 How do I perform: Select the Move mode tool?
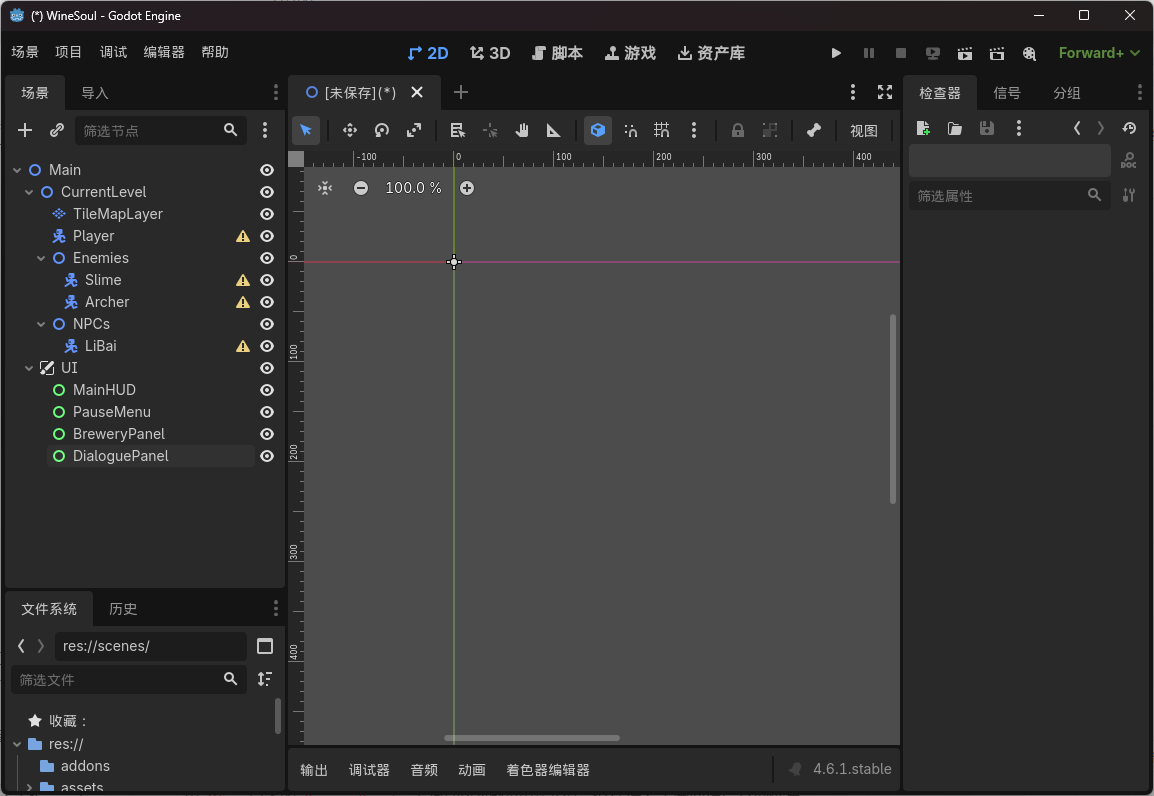(x=350, y=130)
